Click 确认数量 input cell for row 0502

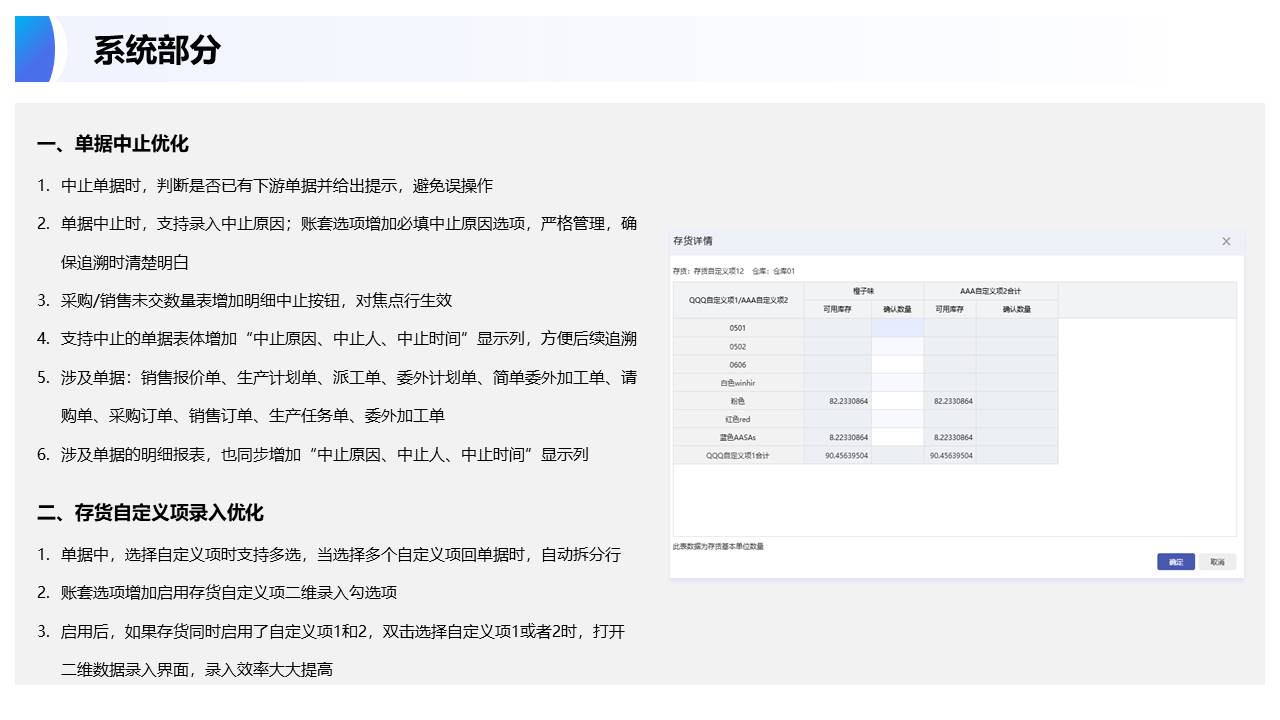click(x=897, y=346)
